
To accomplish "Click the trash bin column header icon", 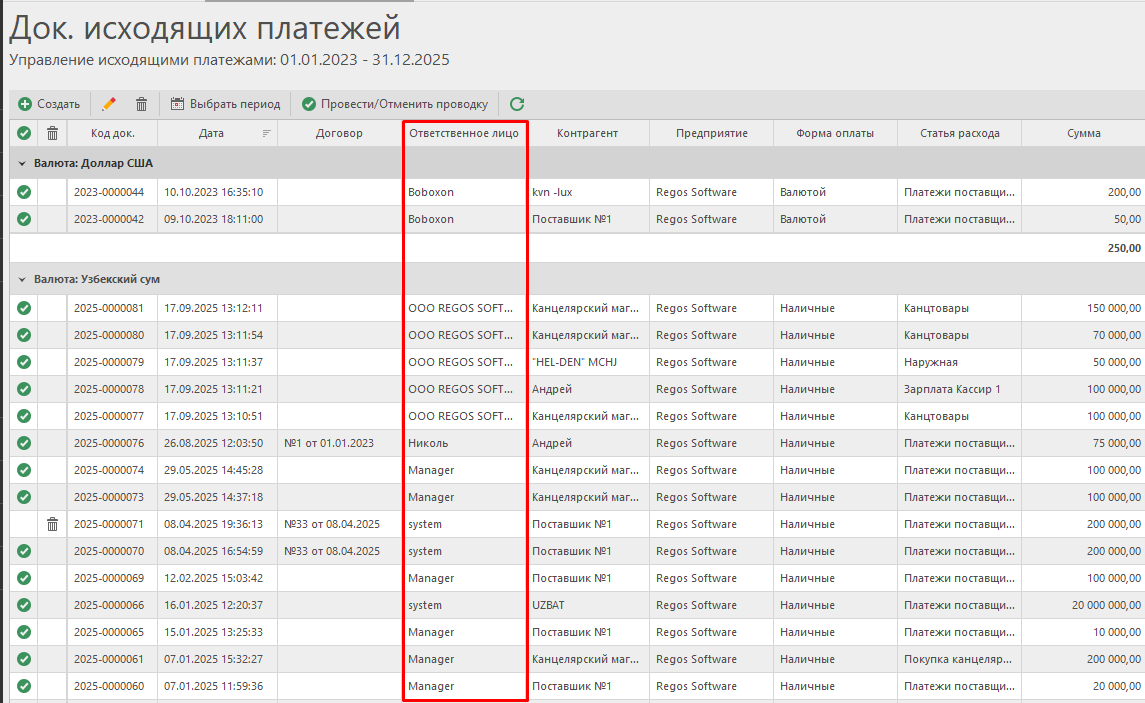I will tap(53, 133).
